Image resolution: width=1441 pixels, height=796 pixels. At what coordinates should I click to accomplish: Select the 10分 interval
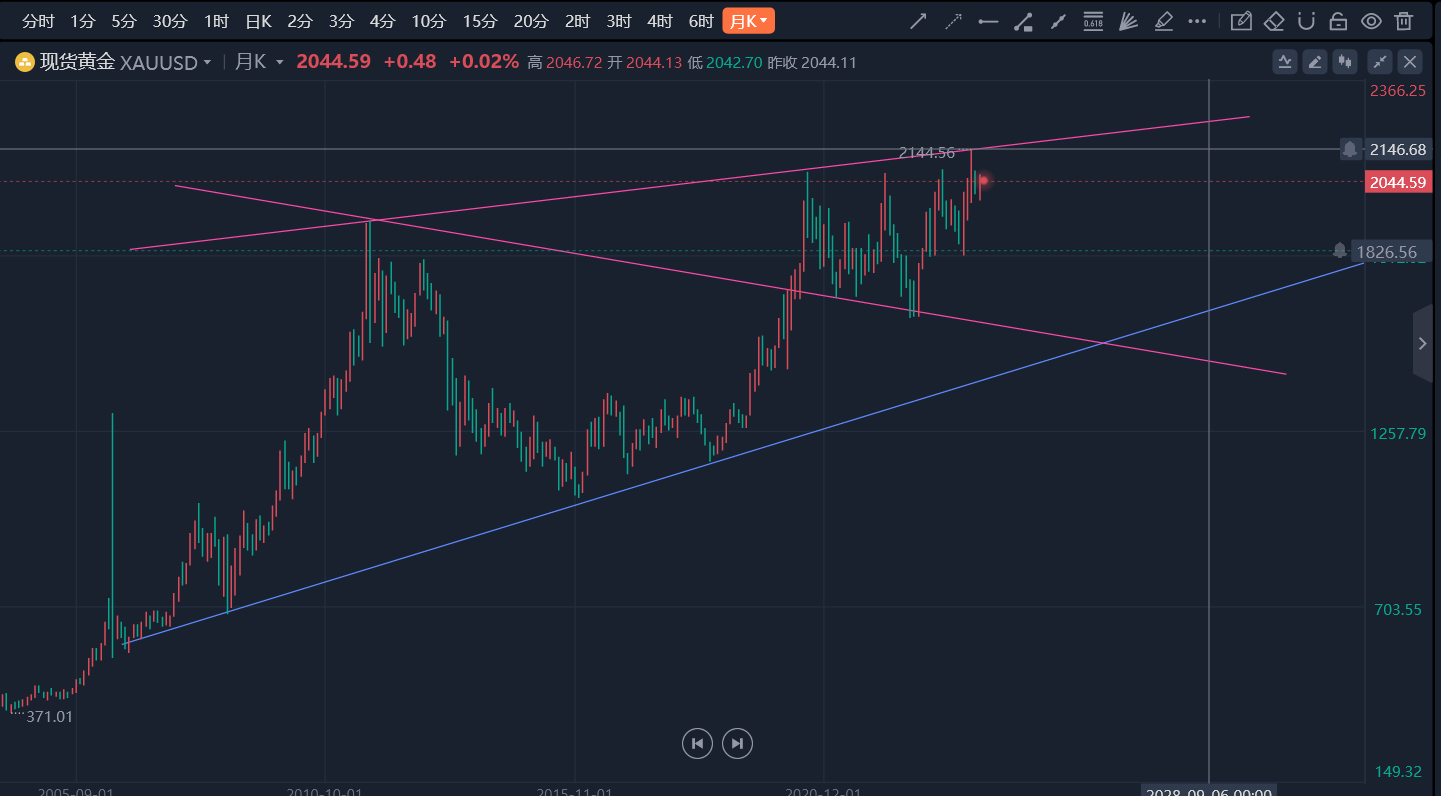428,21
